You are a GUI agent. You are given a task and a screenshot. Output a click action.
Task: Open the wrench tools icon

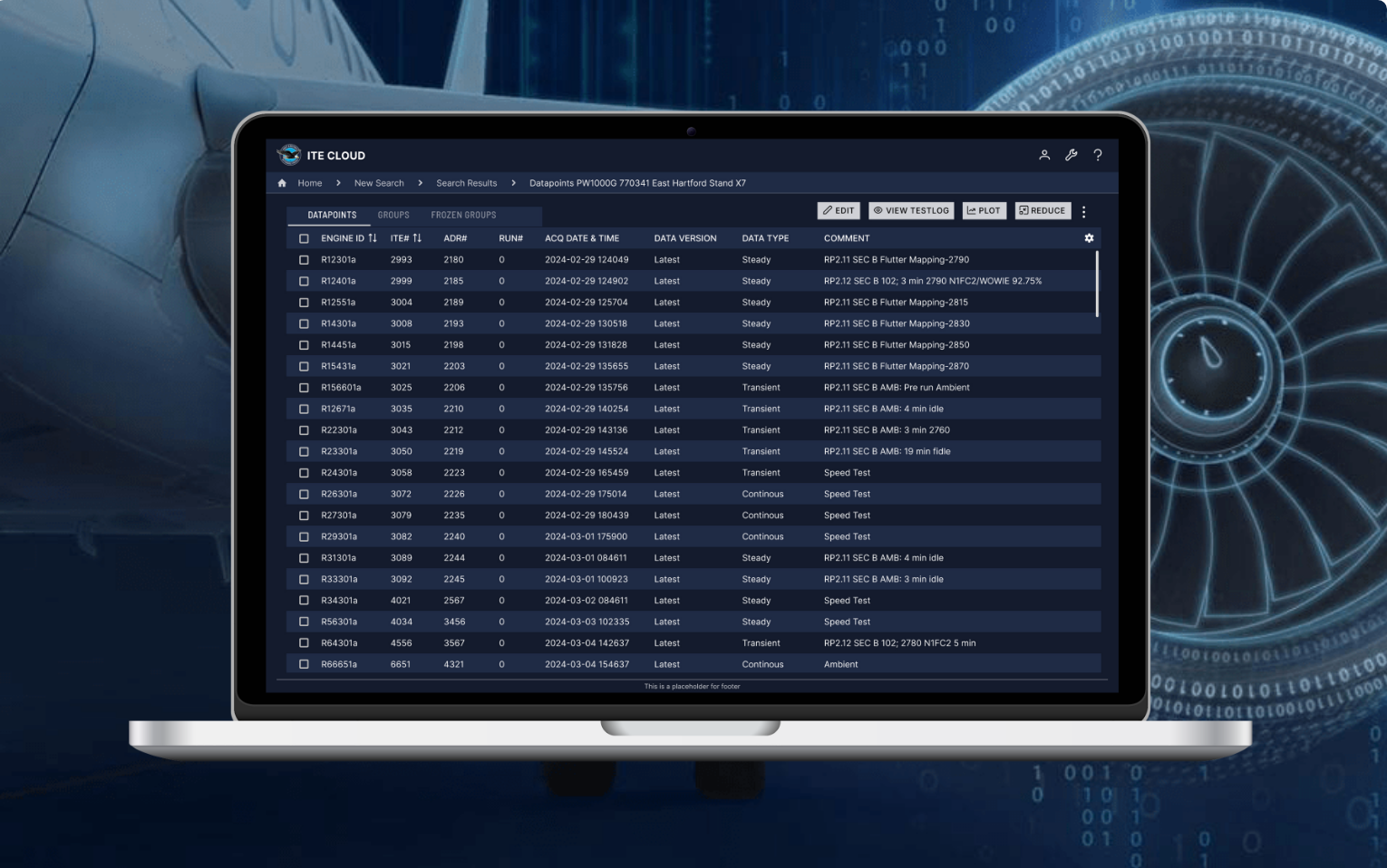pos(1071,155)
